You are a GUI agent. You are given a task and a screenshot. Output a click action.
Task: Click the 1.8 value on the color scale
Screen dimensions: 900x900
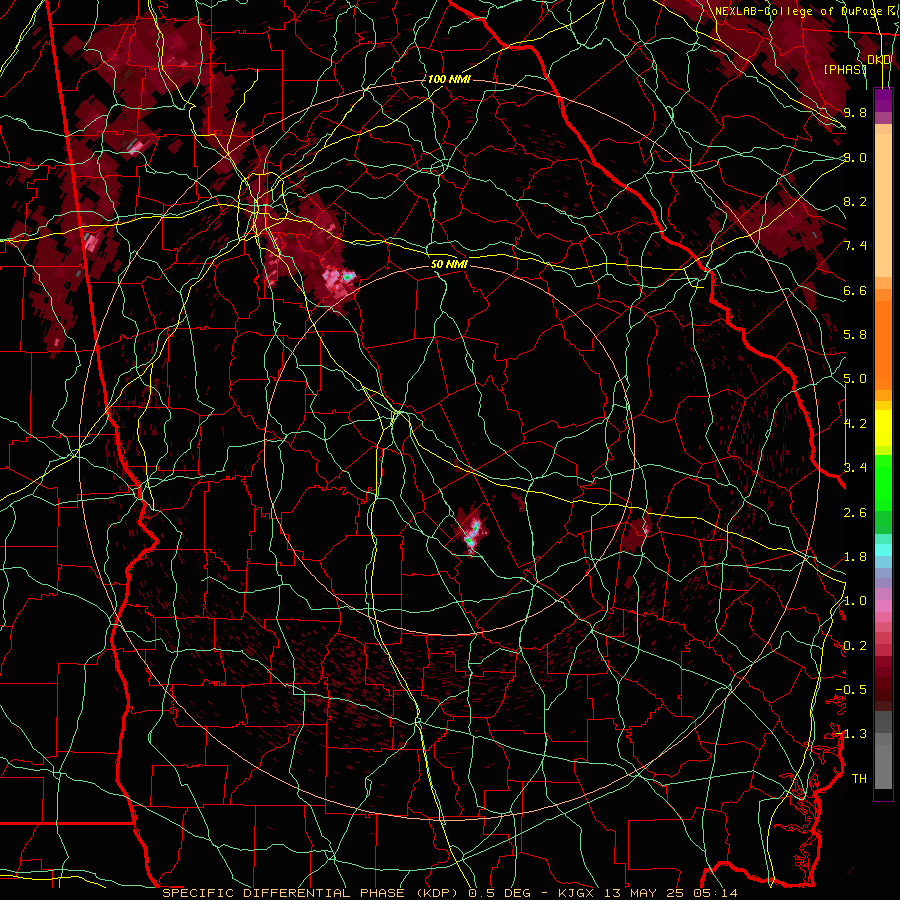coord(855,557)
